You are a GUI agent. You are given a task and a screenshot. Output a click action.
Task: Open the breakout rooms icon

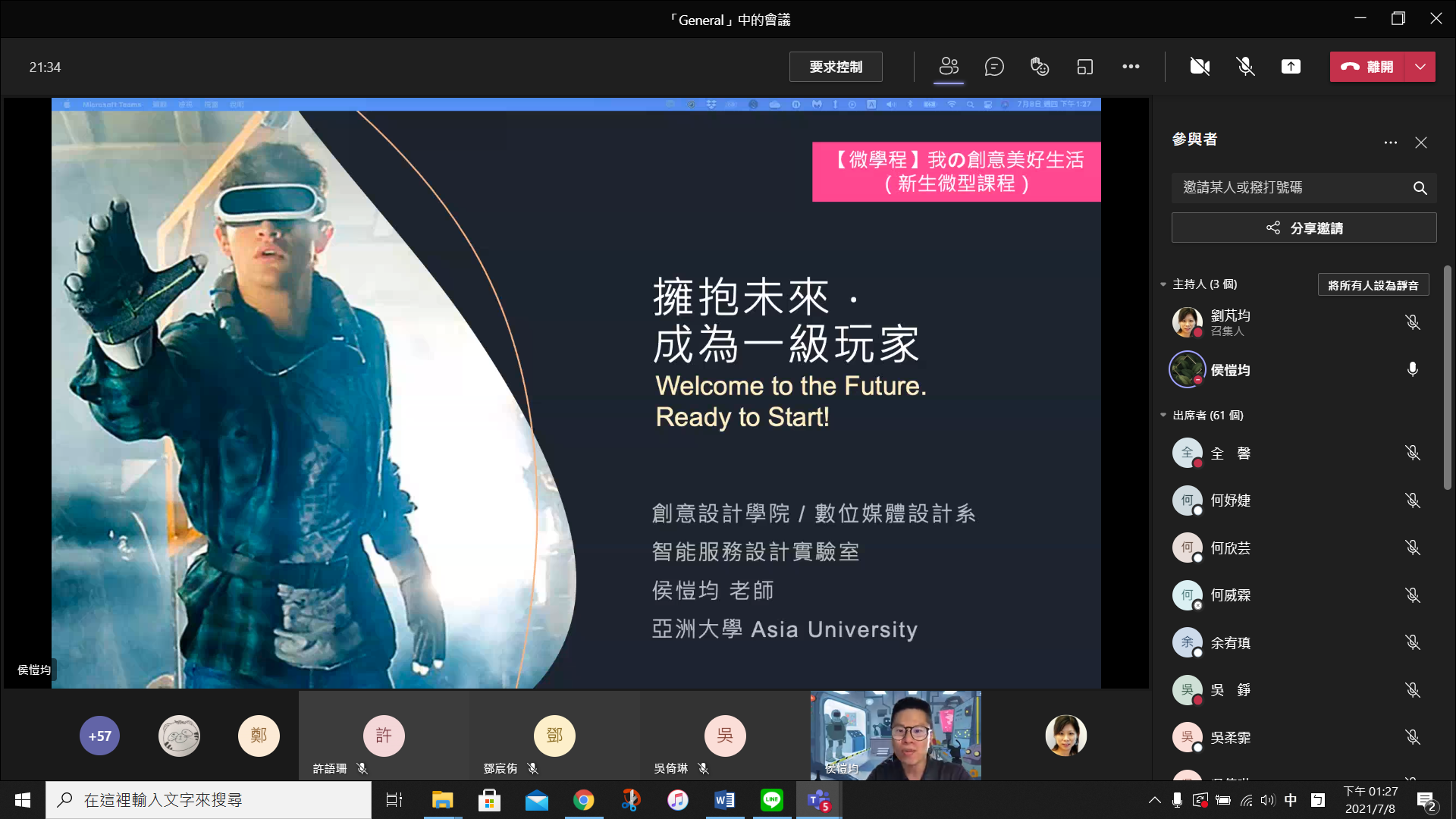[x=1085, y=67]
